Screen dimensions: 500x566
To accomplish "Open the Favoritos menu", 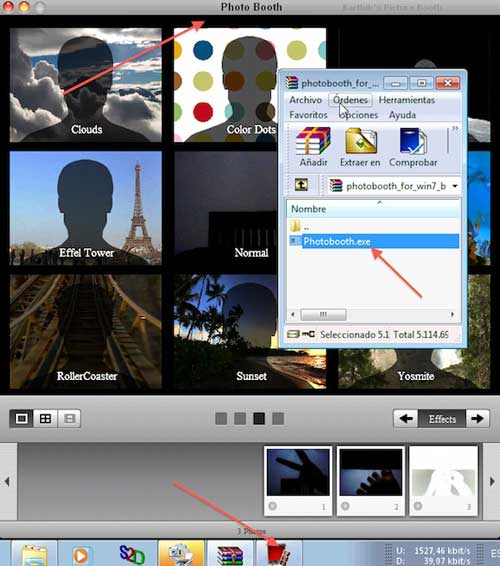I will point(308,115).
